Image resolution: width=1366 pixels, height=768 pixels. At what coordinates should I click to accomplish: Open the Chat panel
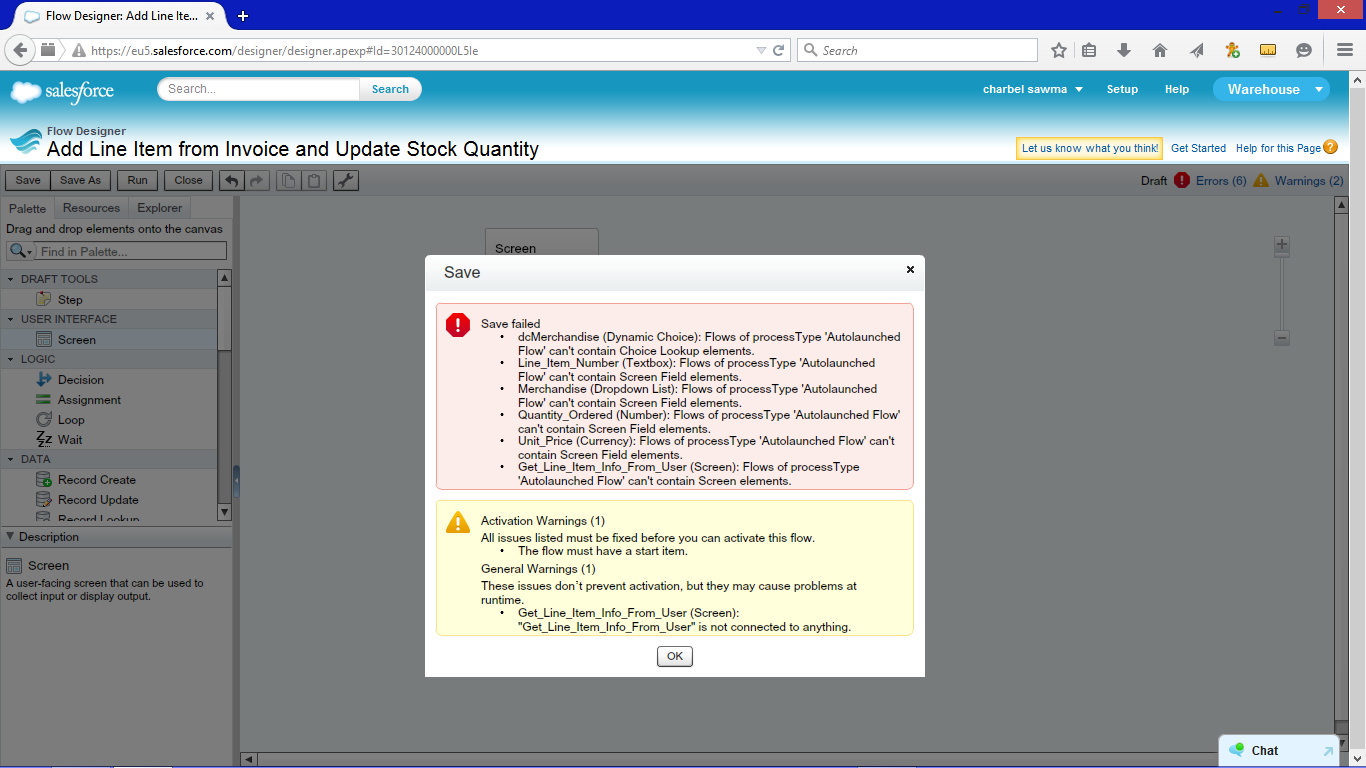1279,751
